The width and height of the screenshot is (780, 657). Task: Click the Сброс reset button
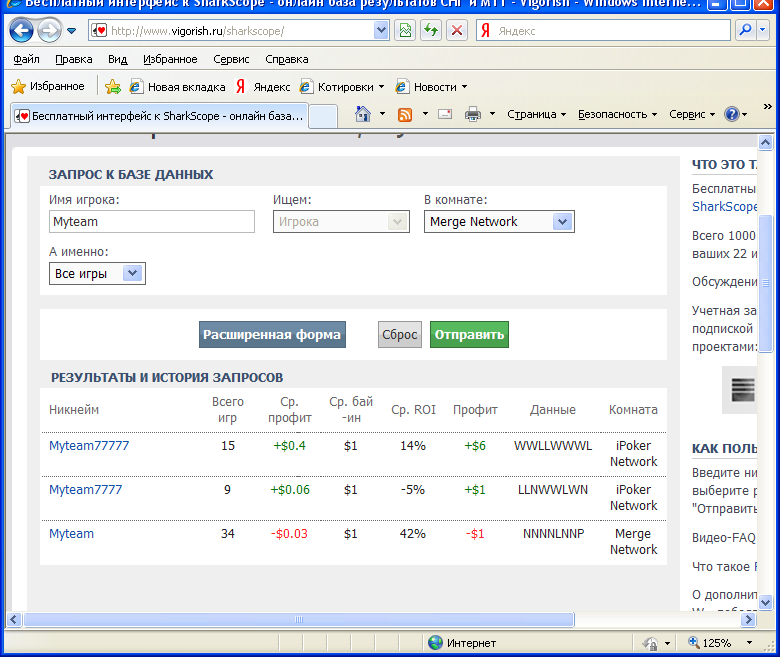(x=399, y=334)
